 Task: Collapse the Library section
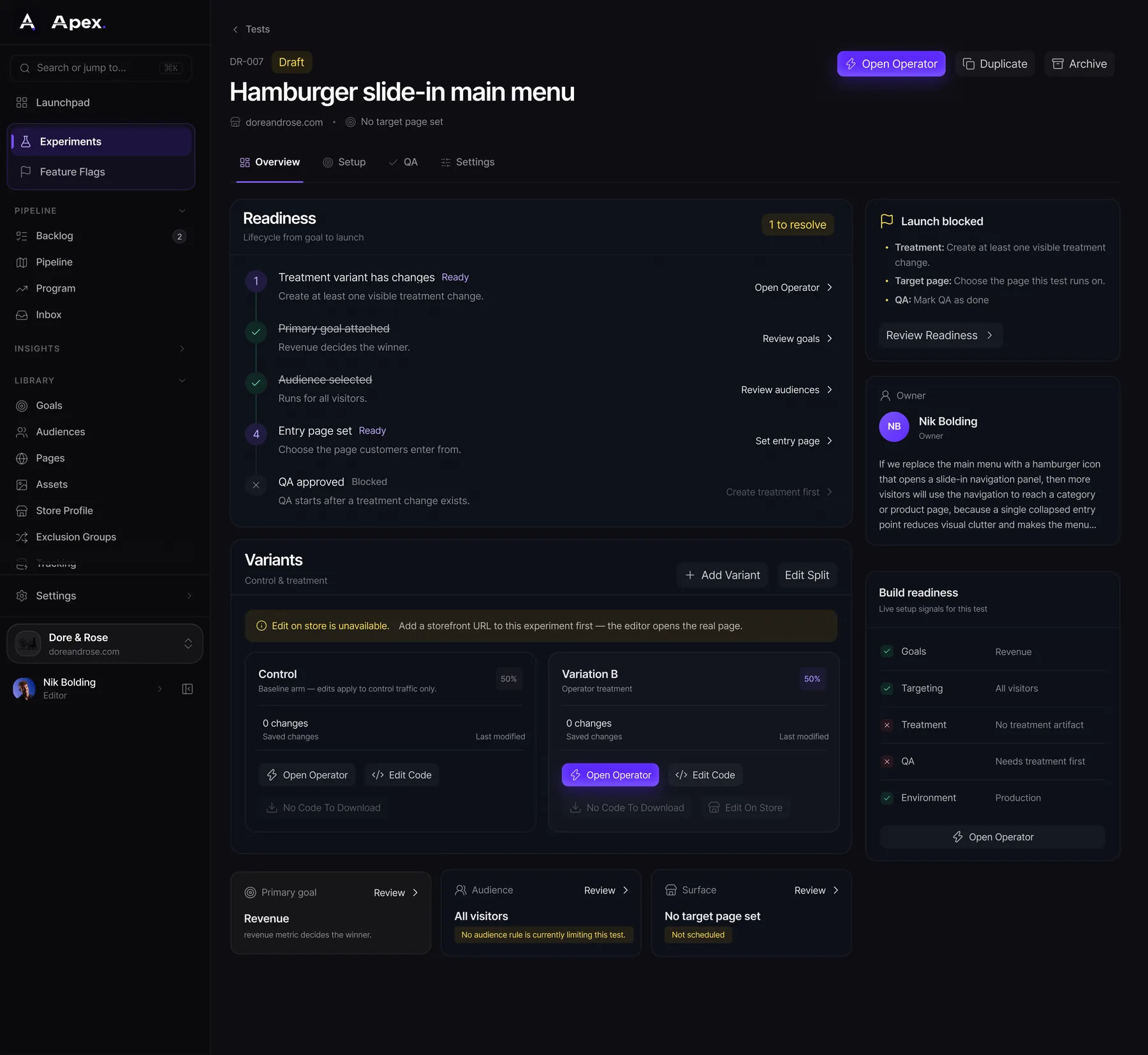pyautogui.click(x=182, y=380)
